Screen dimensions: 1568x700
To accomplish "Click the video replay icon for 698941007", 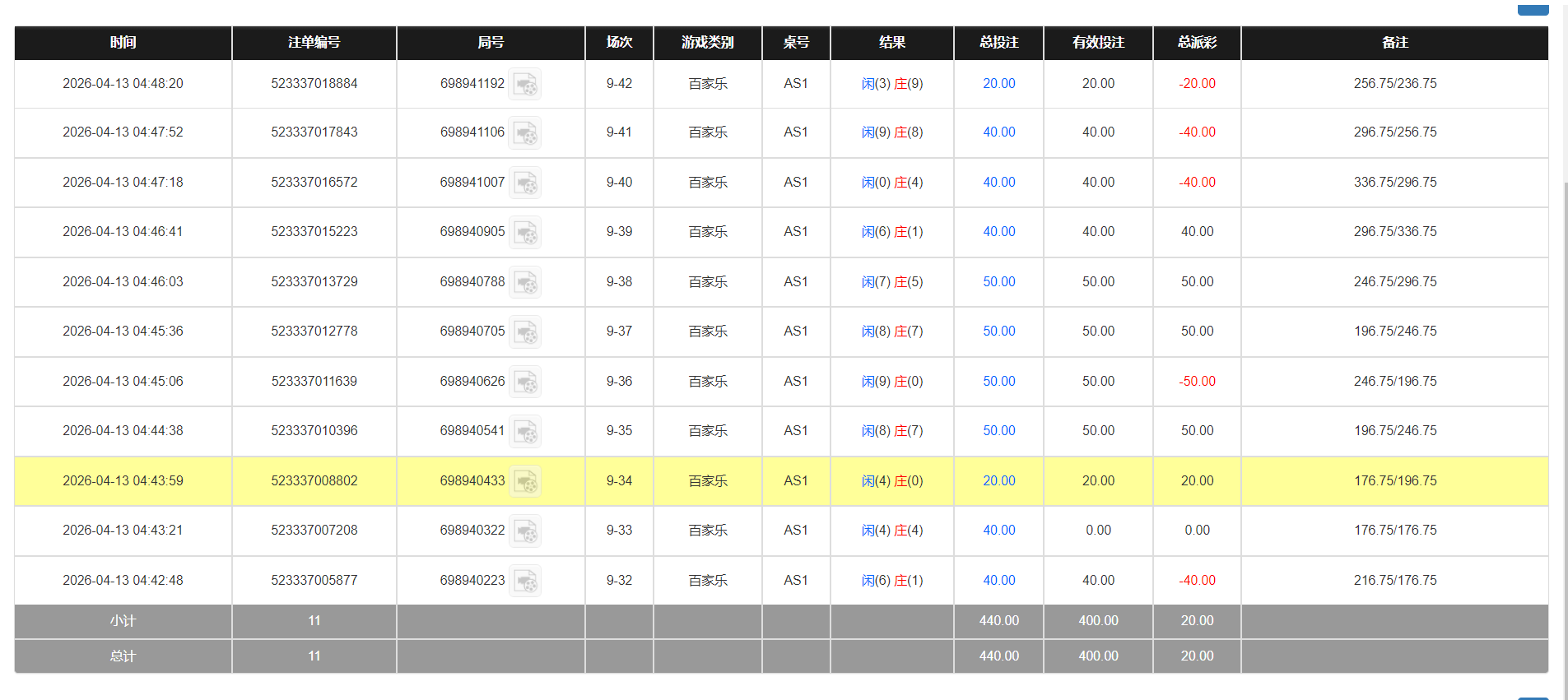I will tap(525, 183).
